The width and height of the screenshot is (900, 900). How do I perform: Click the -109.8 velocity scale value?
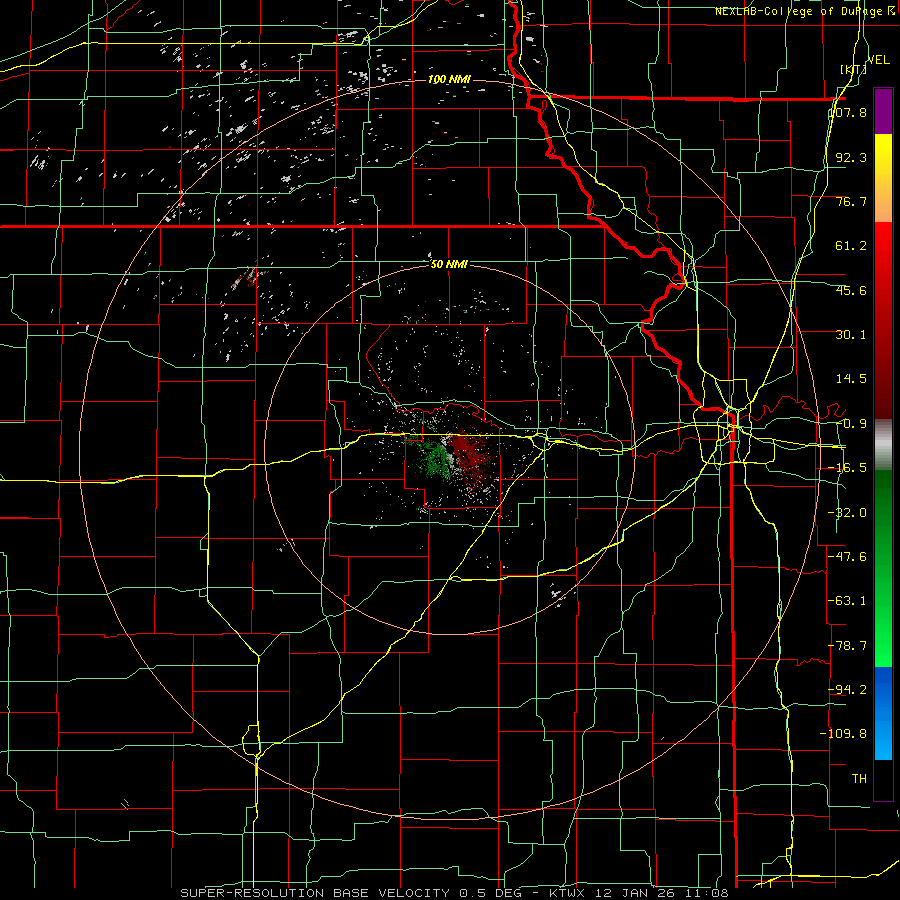844,734
